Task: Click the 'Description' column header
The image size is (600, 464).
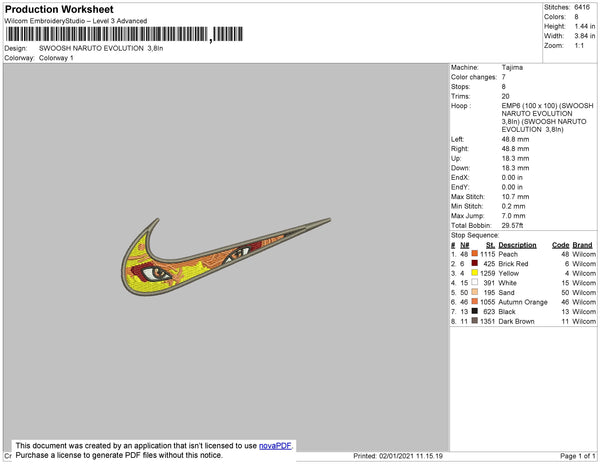Action: 517,245
